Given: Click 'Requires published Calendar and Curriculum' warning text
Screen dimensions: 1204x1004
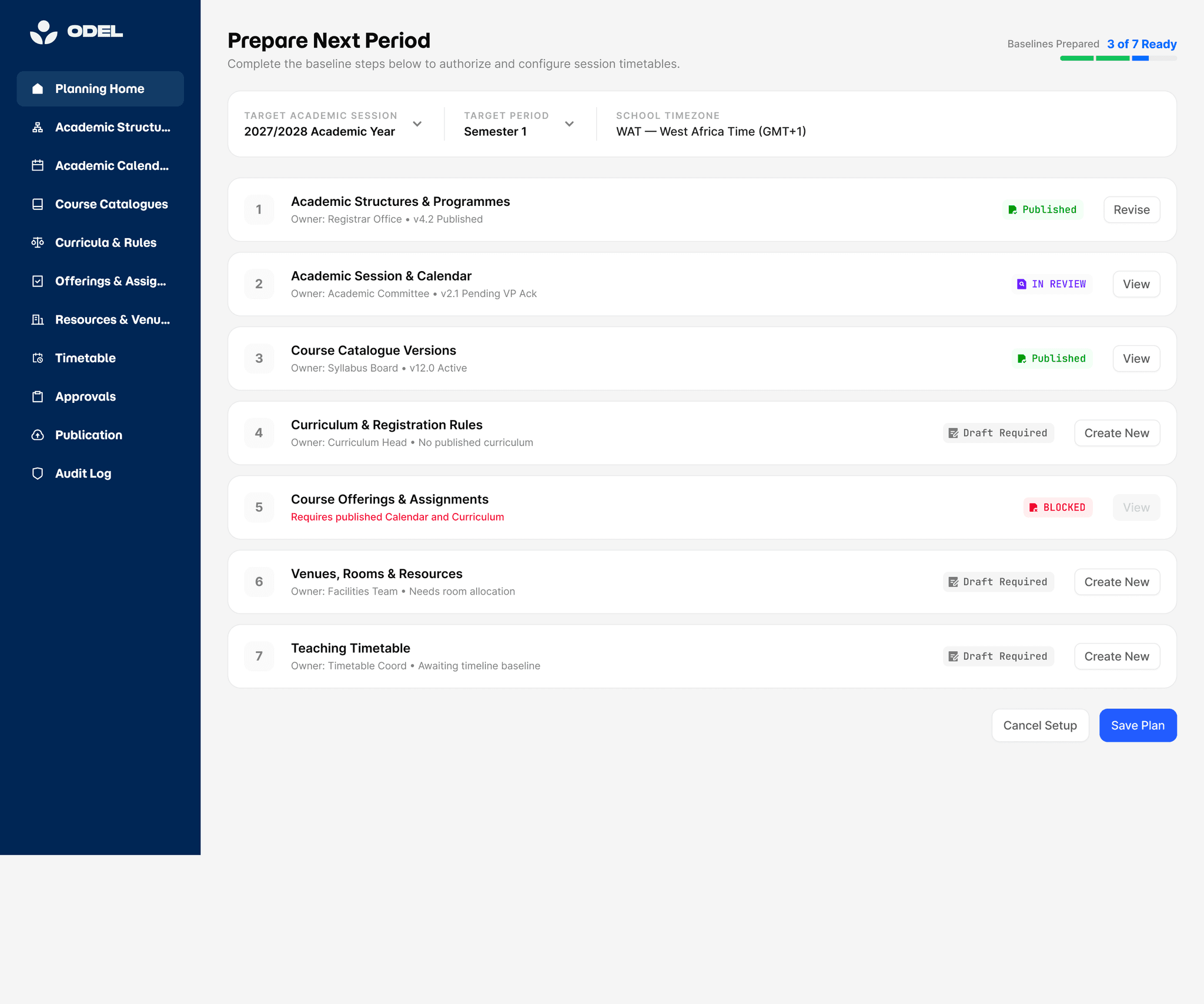Looking at the screenshot, I should click(x=397, y=517).
